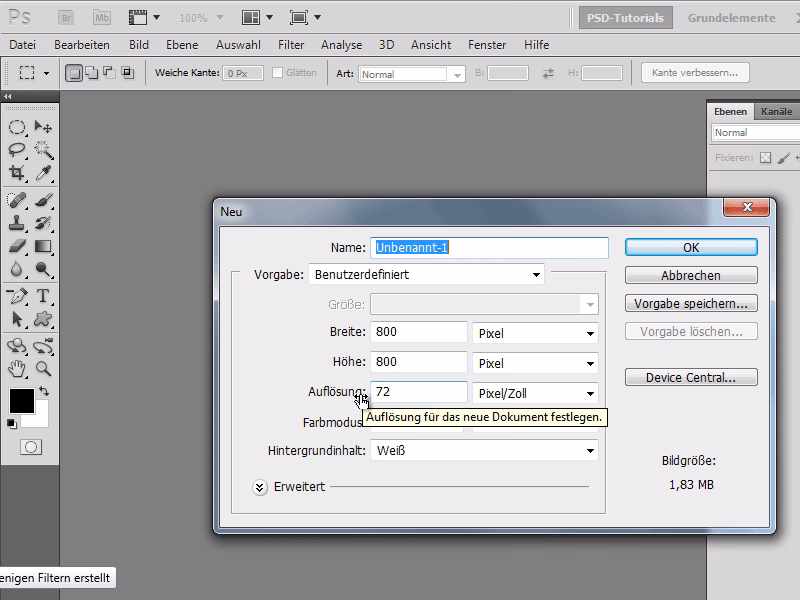
Task: Select the Magic Wand tool
Action: coord(44,149)
